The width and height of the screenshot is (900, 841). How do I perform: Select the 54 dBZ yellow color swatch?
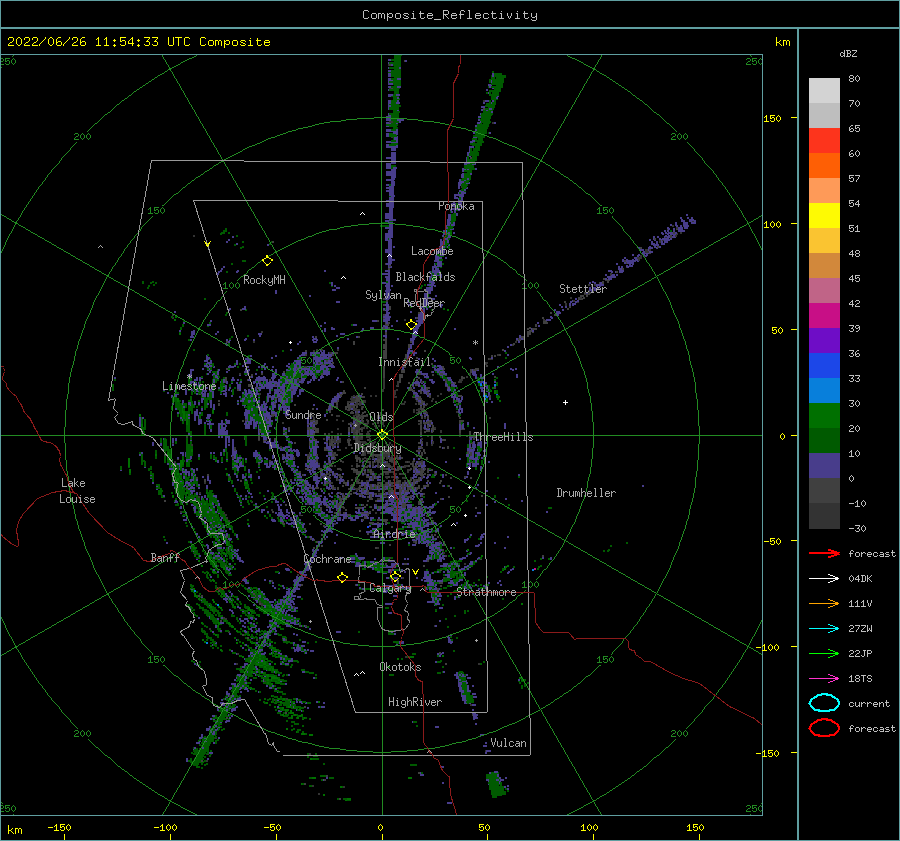[824, 215]
